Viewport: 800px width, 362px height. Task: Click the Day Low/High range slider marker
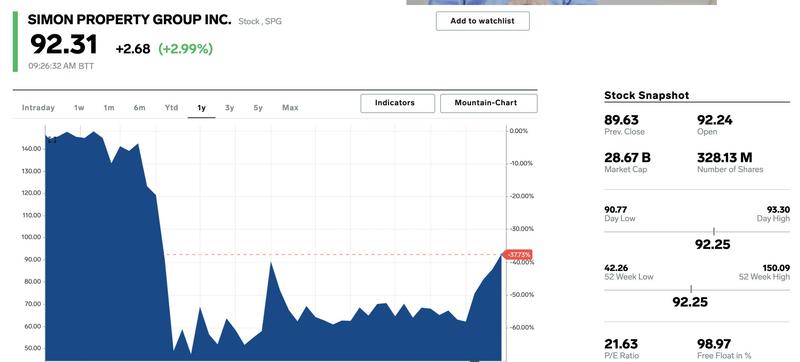click(714, 231)
